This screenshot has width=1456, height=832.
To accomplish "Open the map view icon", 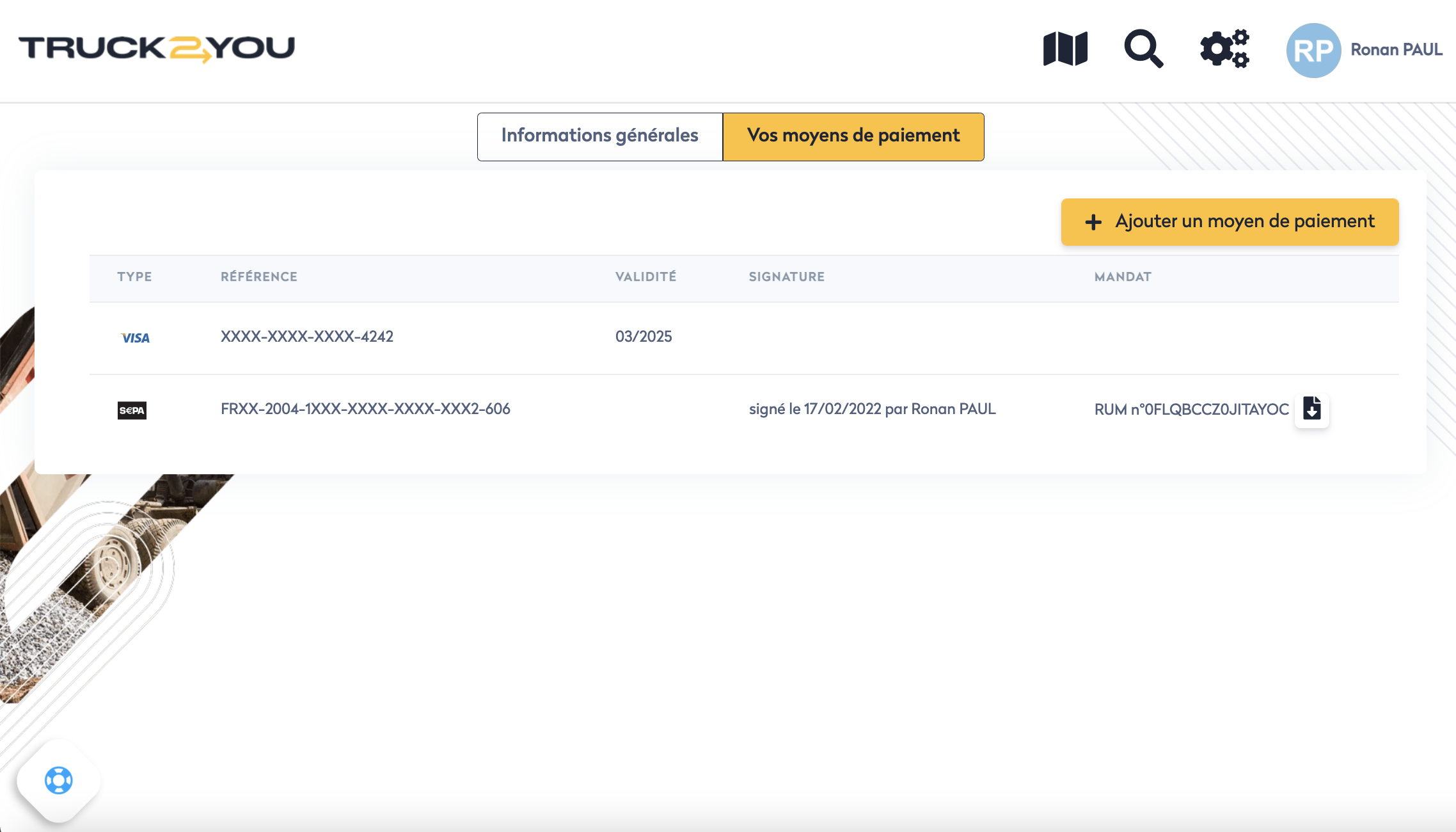I will pyautogui.click(x=1065, y=49).
